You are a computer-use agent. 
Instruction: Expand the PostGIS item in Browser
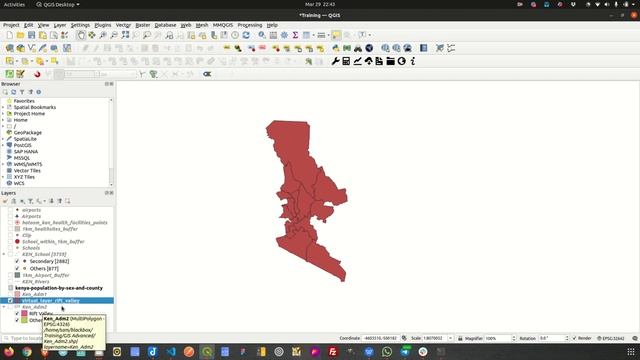pyautogui.click(x=3, y=145)
